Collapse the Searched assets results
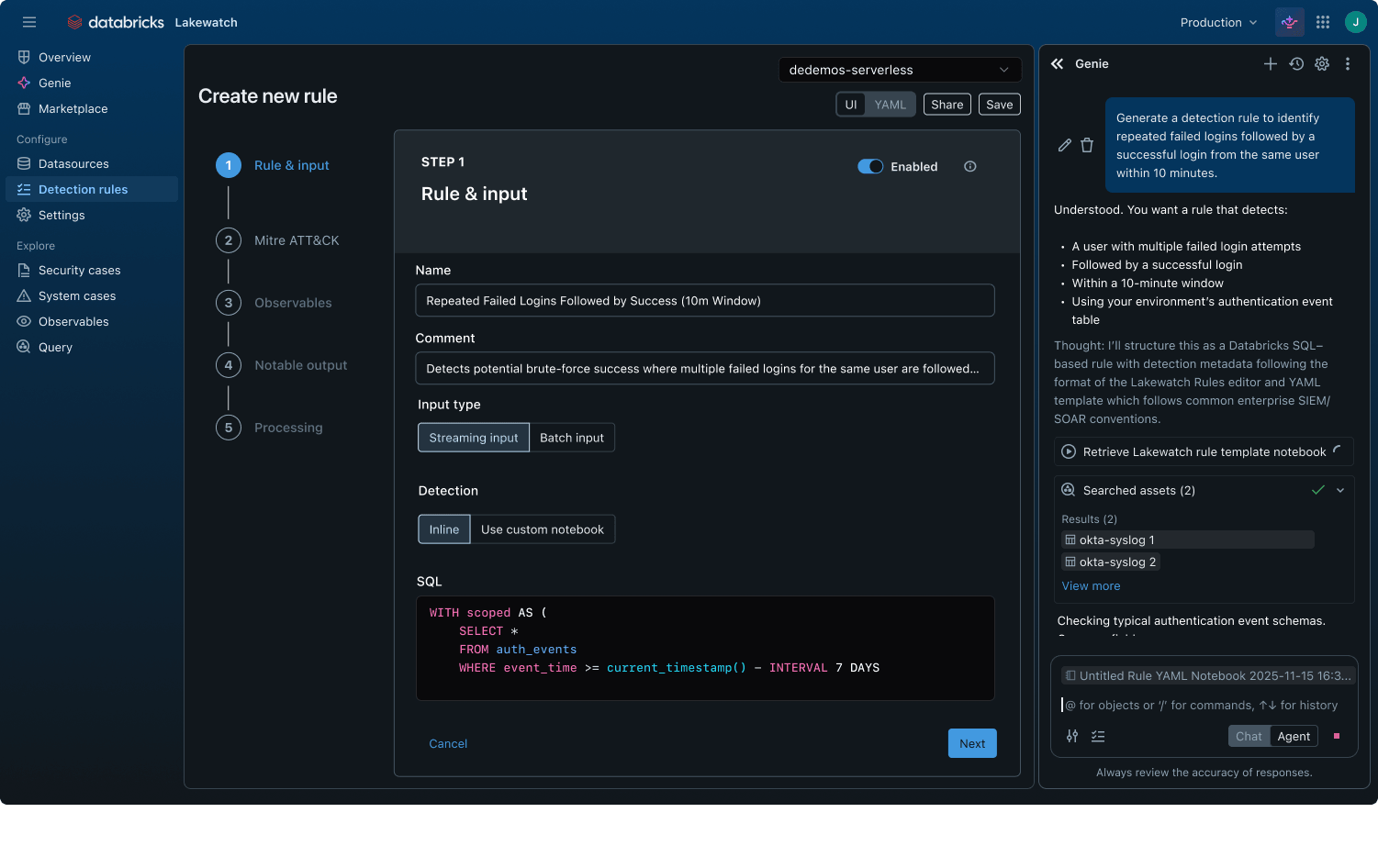Viewport: 1378px width, 868px height. [1340, 490]
